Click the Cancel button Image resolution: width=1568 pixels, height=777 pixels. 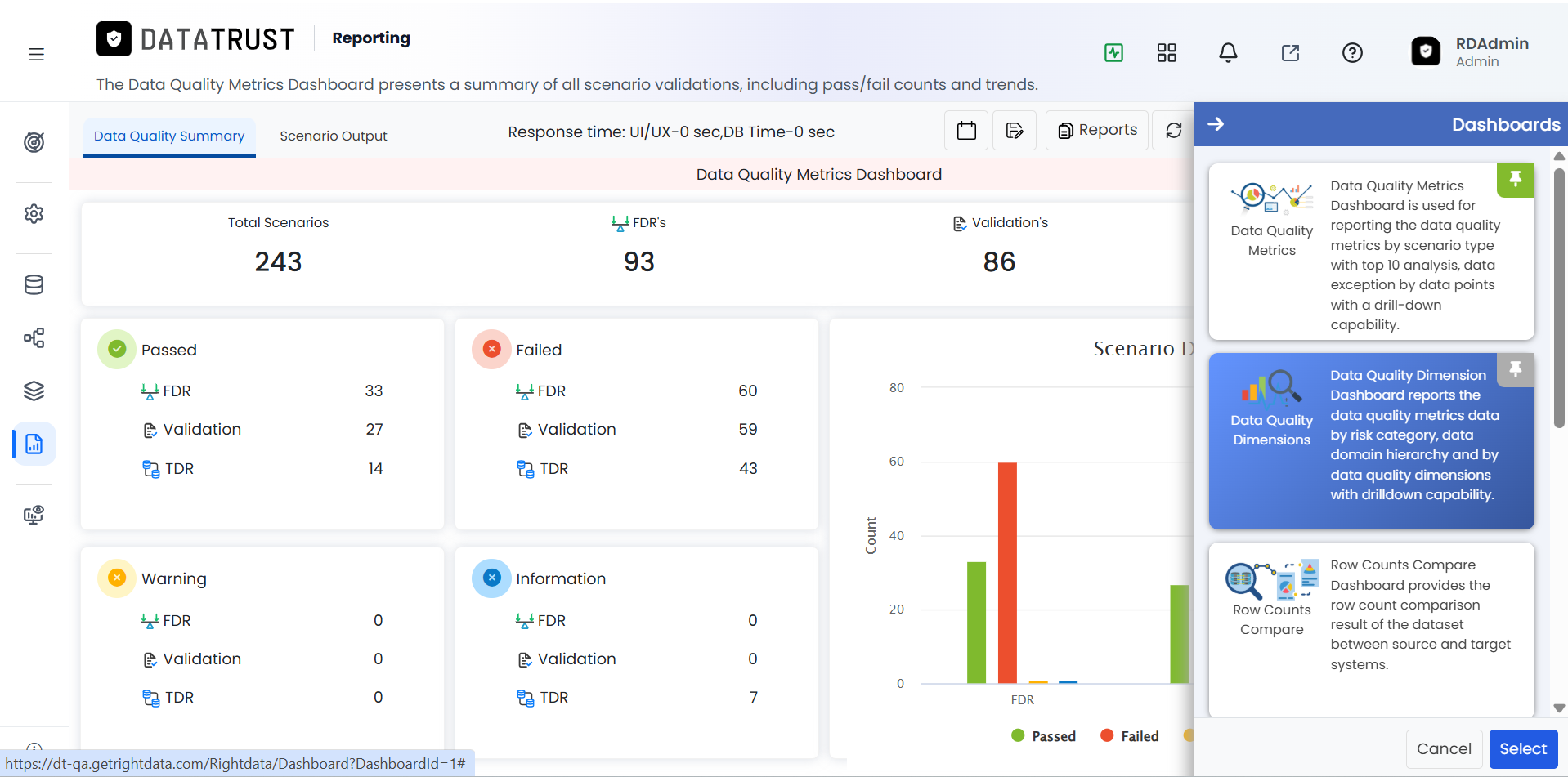tap(1444, 749)
